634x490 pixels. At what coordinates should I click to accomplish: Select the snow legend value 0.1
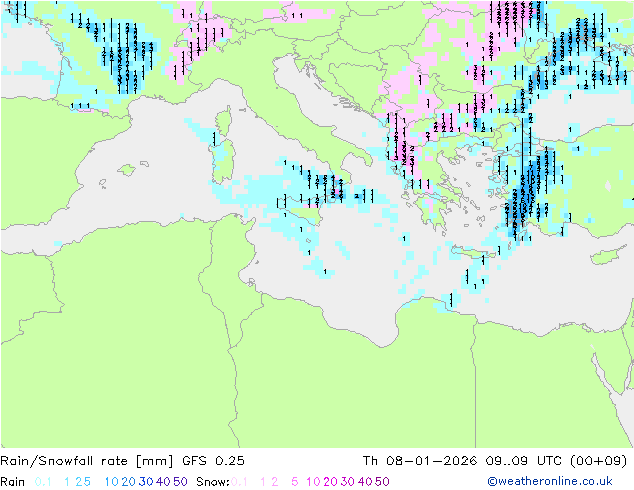point(239,482)
